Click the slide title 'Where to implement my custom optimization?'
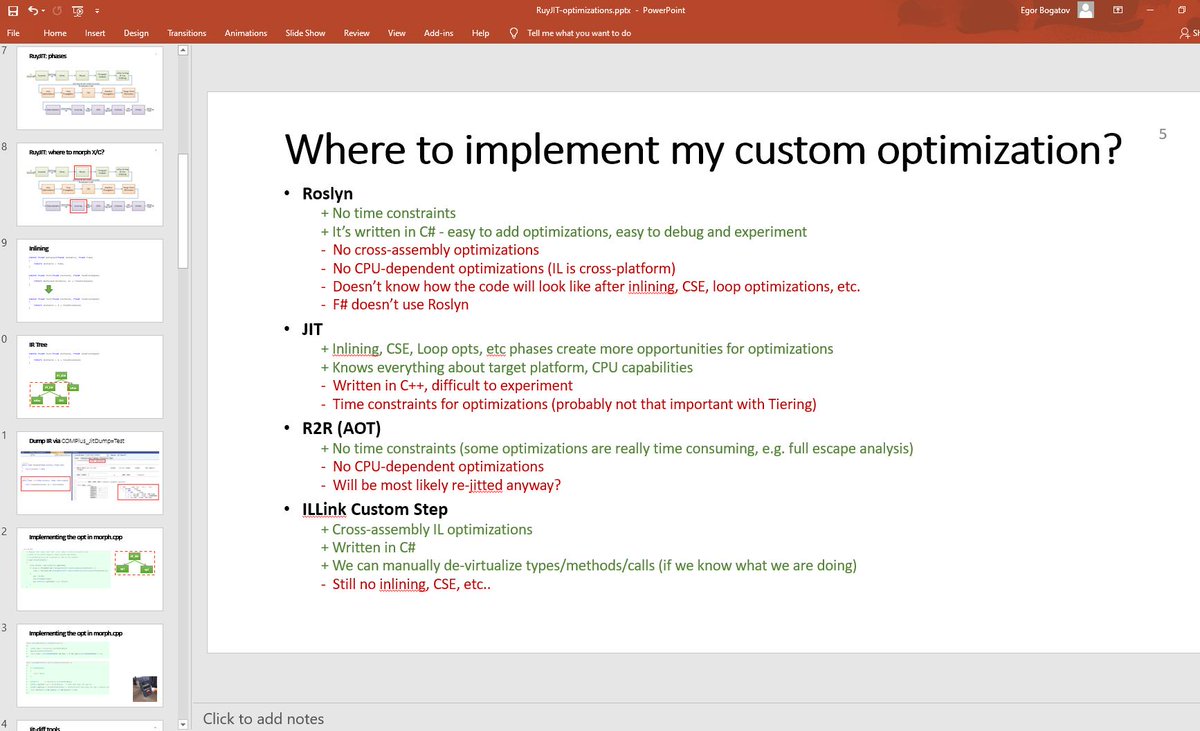Viewport: 1200px width, 731px height. coord(702,148)
